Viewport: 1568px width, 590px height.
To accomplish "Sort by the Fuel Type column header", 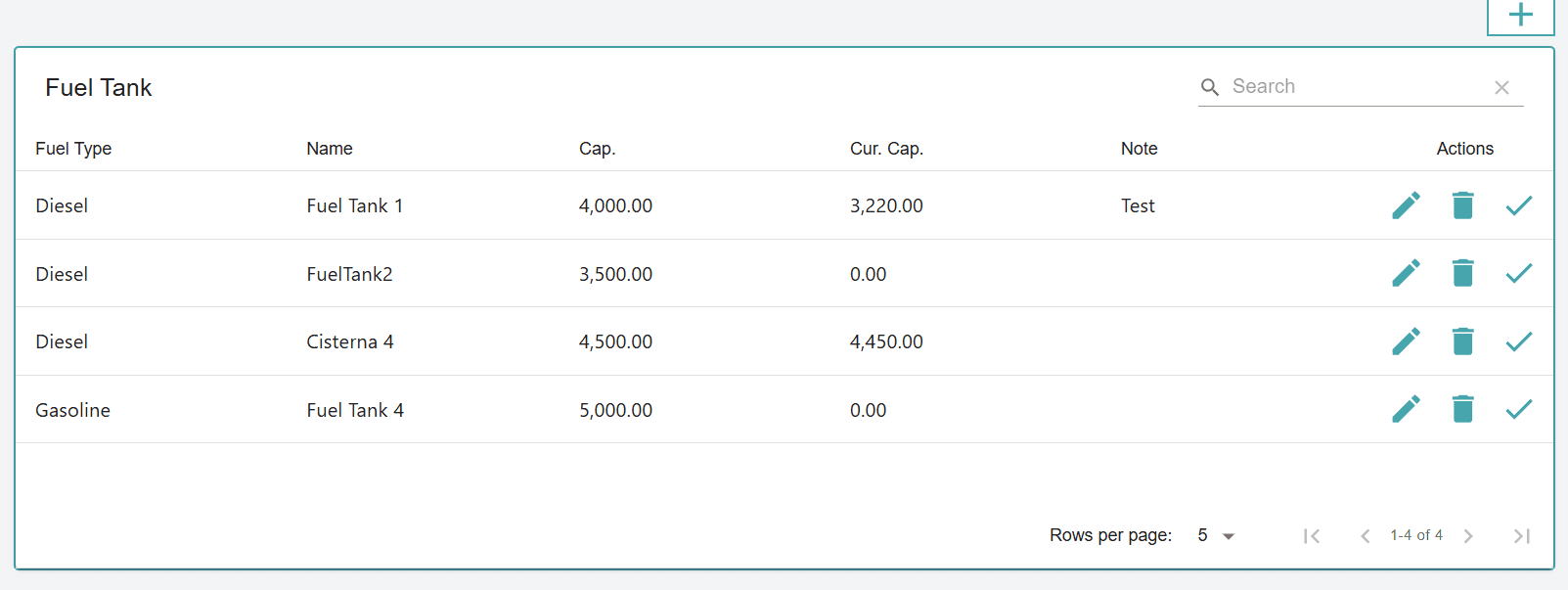I will (x=73, y=149).
